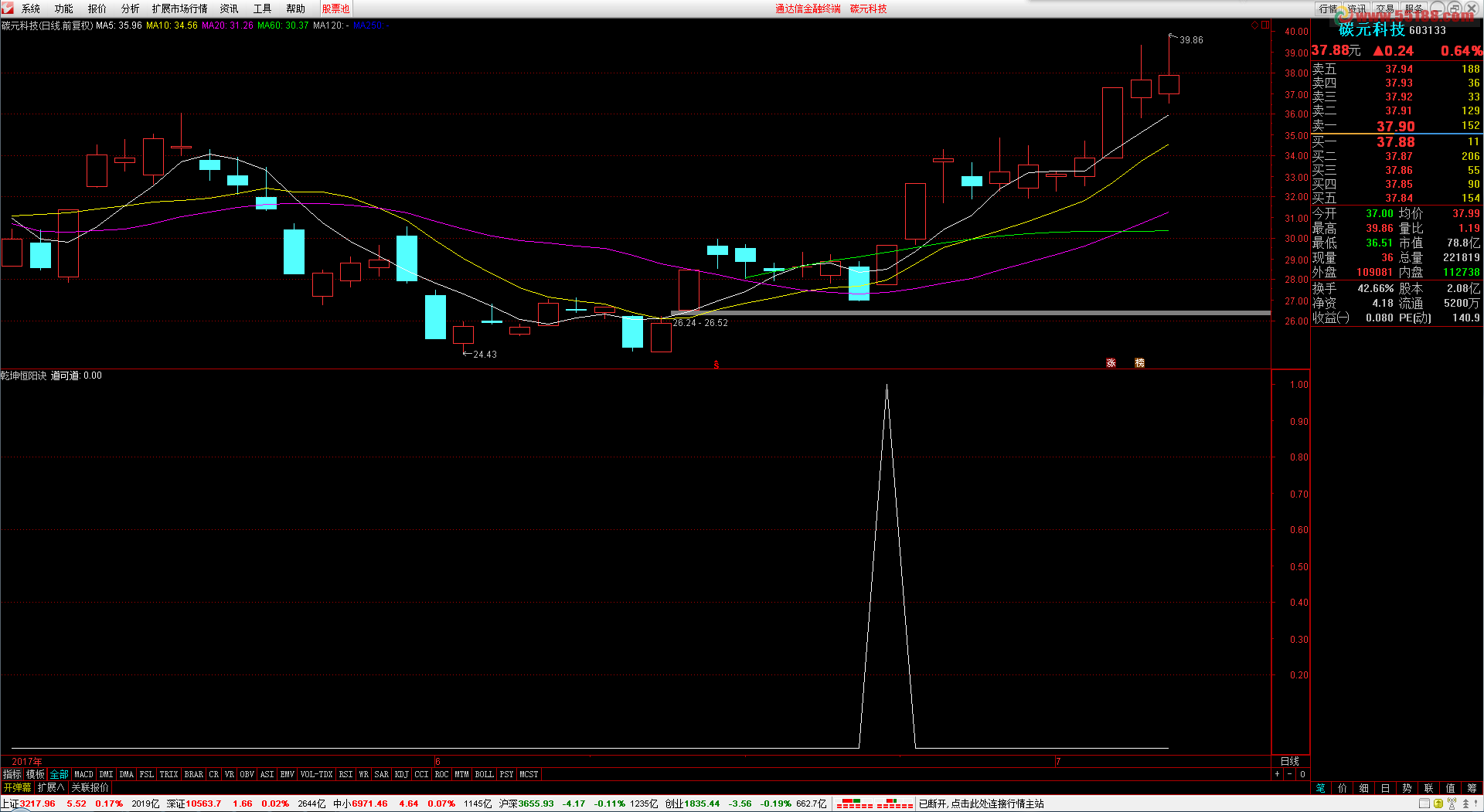Click the market breadth red-green bar indicator
Screen dimensions: 1484x812
click(x=875, y=804)
